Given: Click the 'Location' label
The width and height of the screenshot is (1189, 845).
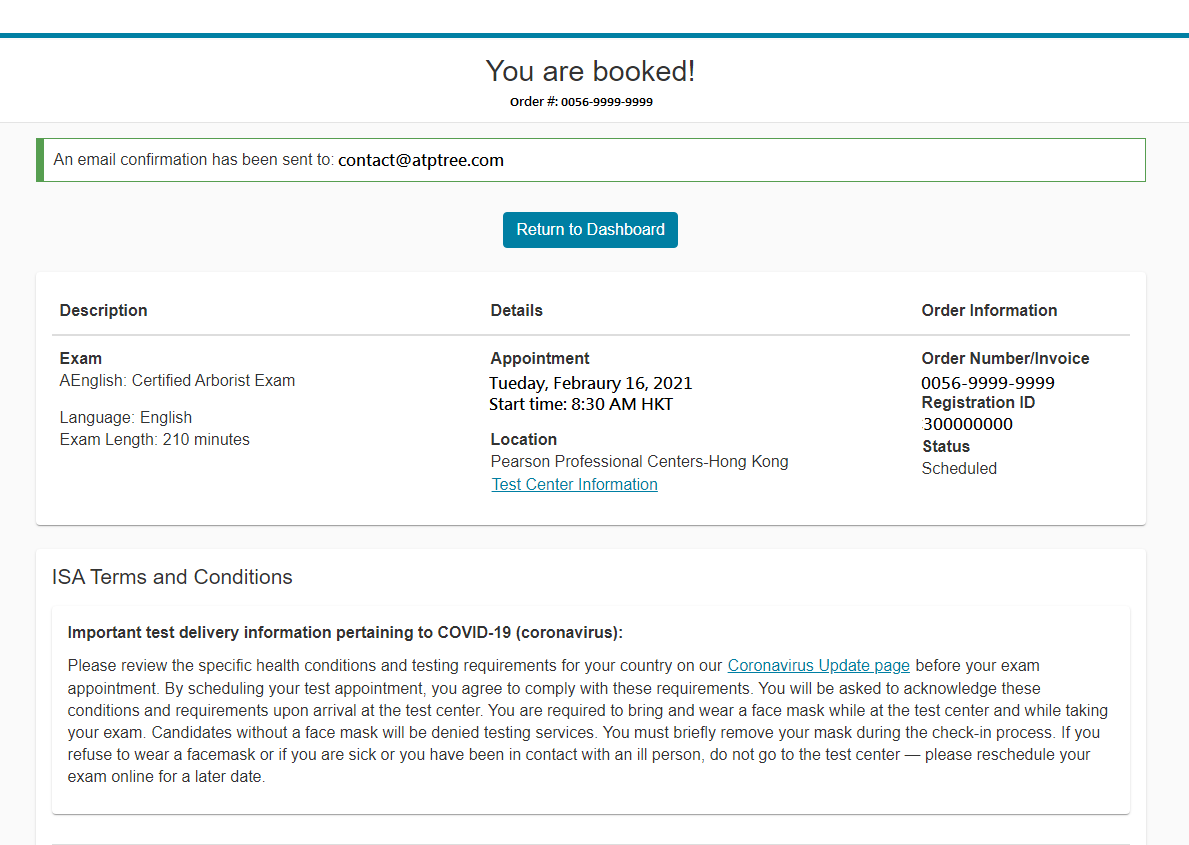Looking at the screenshot, I should point(523,439).
